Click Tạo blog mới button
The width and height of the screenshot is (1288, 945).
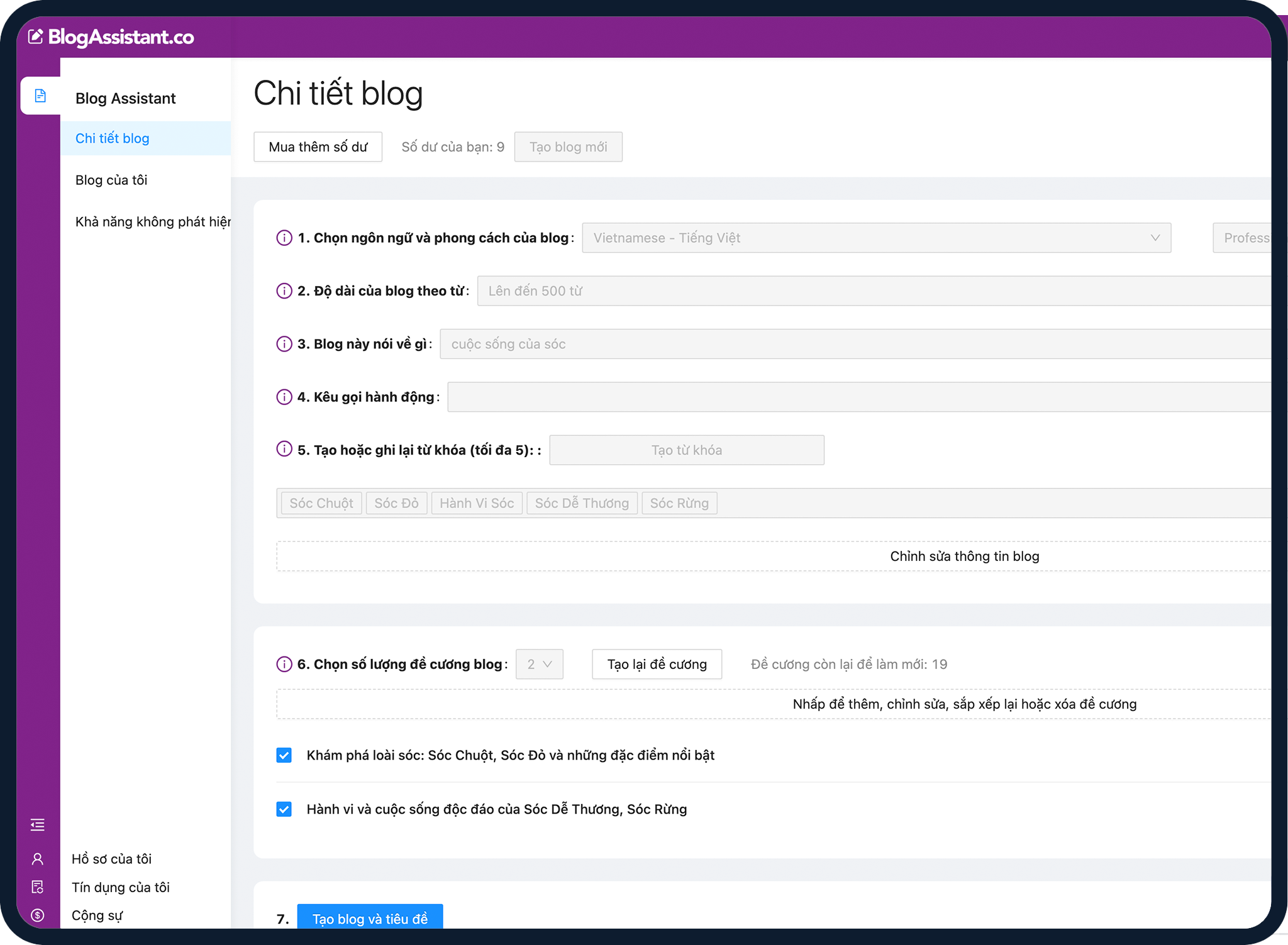[568, 146]
